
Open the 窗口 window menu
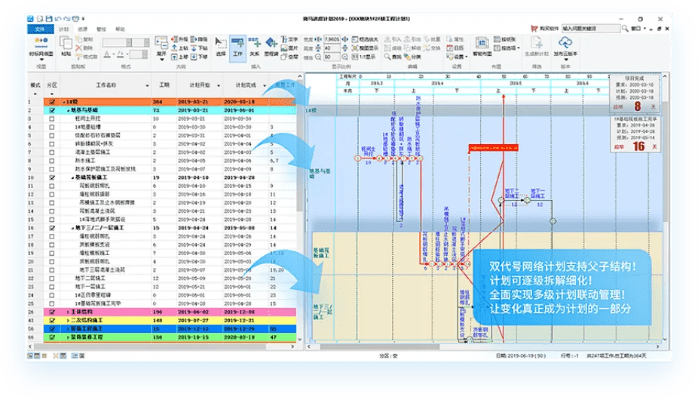(638, 28)
